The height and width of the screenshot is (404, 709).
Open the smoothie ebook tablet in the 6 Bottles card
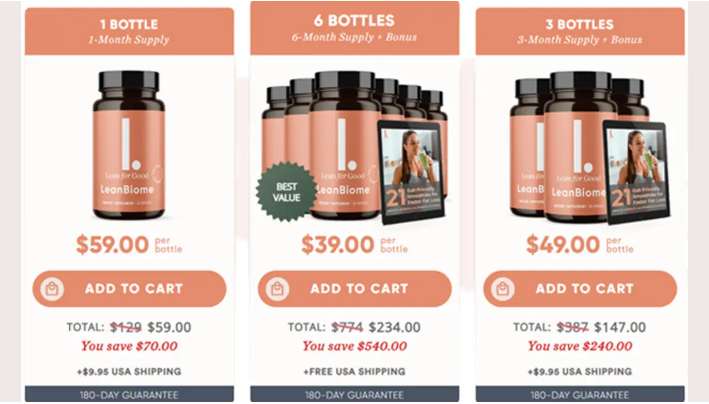click(x=411, y=172)
